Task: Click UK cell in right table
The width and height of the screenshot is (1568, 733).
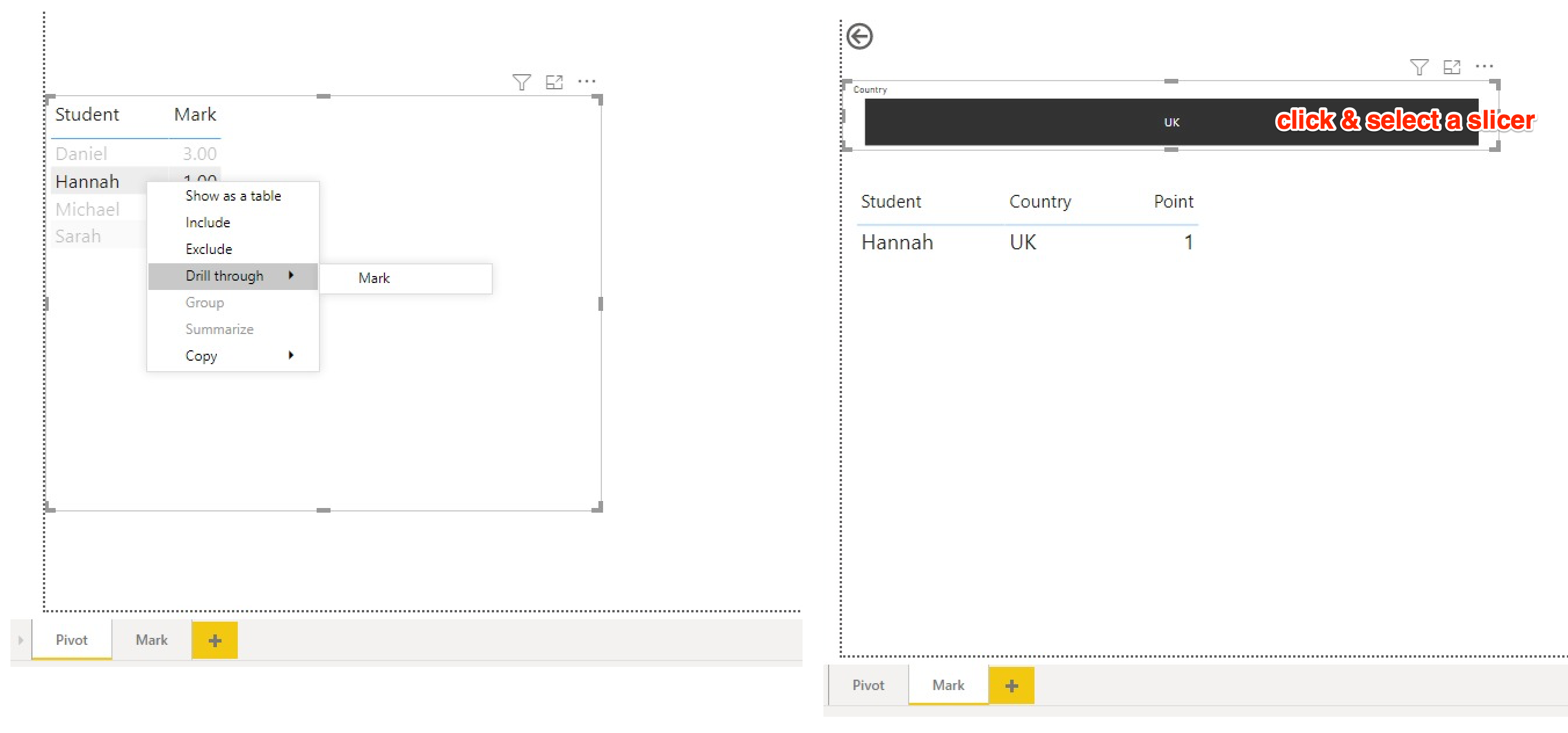Action: (1022, 242)
